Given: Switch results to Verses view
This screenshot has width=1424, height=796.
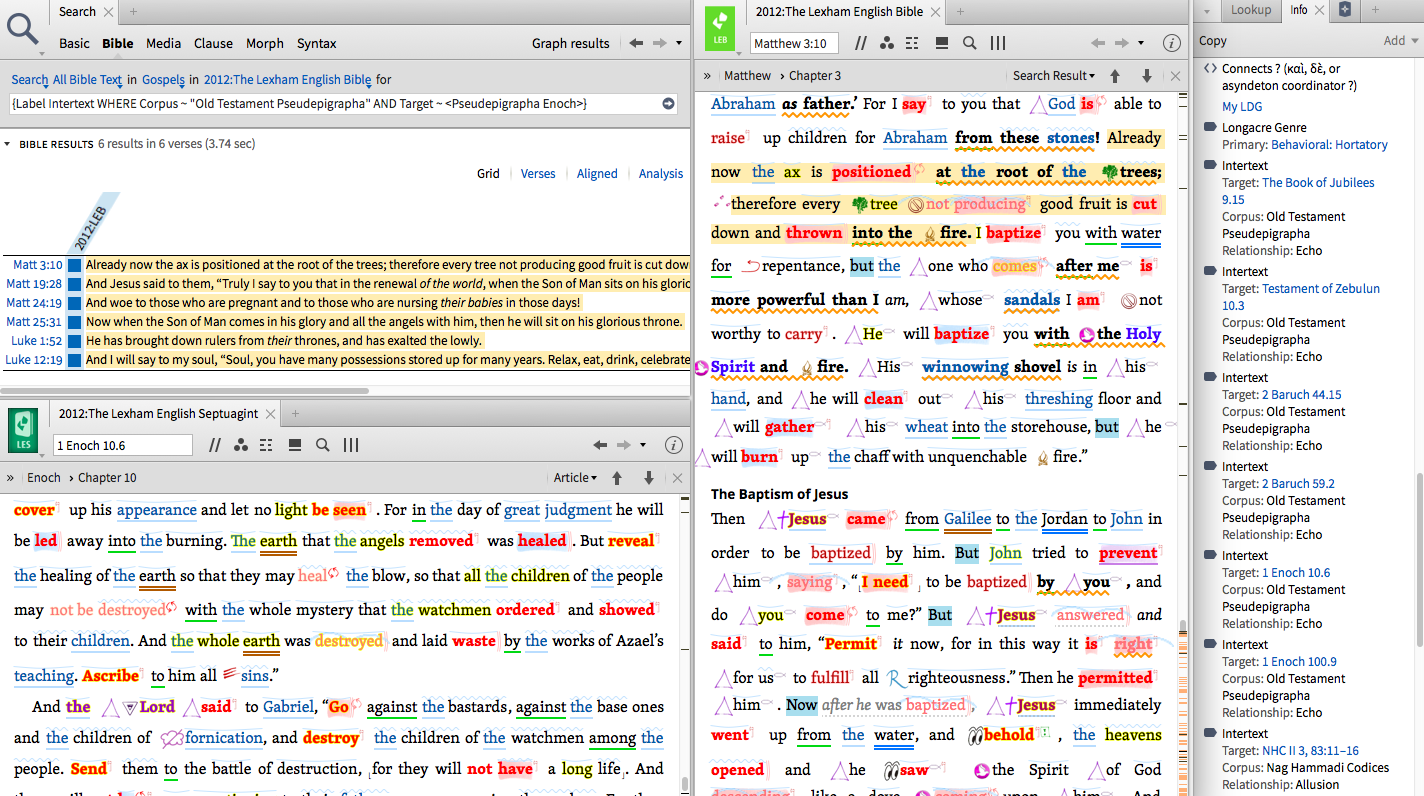Looking at the screenshot, I should [x=537, y=173].
